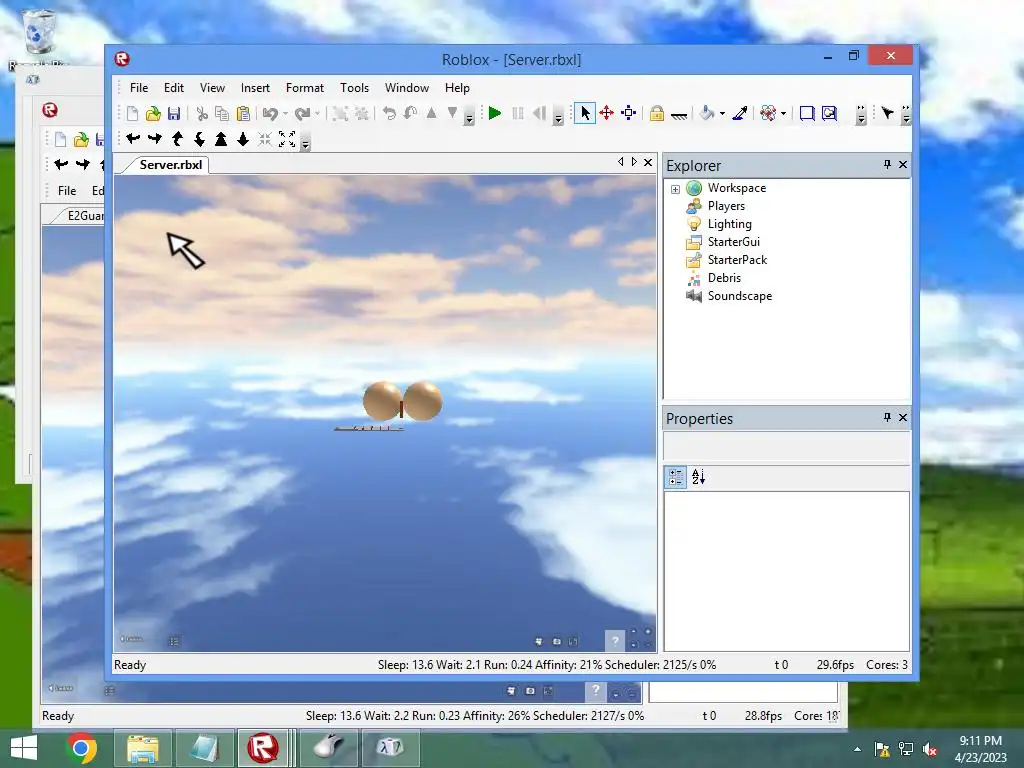Open the View menu
1024x768 pixels.
click(x=212, y=88)
